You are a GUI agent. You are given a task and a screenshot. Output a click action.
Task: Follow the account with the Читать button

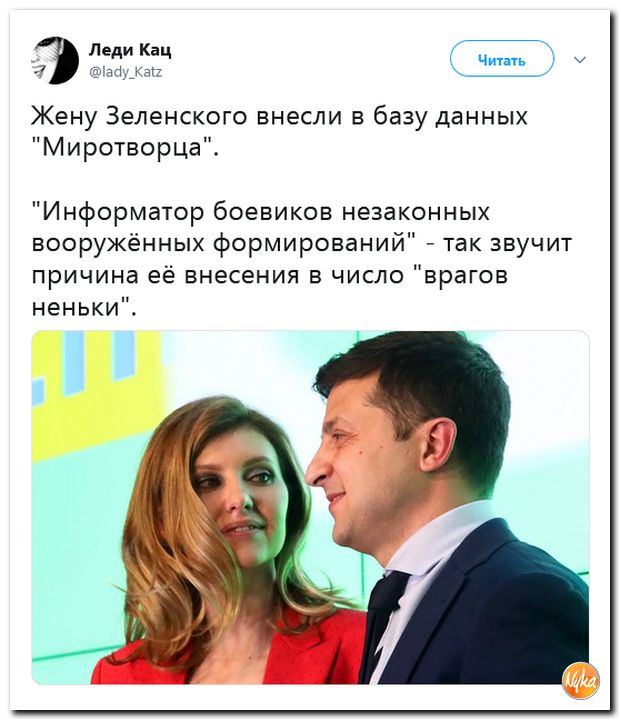pos(501,59)
